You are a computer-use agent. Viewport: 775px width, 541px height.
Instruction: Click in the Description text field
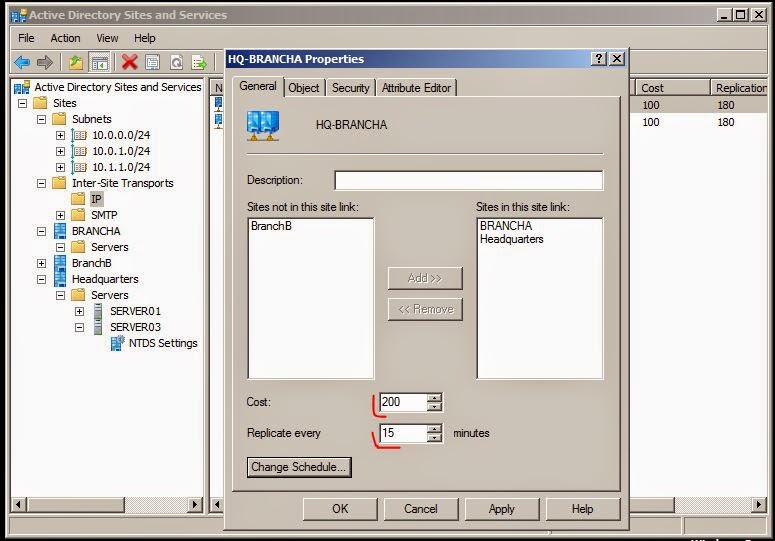[469, 180]
